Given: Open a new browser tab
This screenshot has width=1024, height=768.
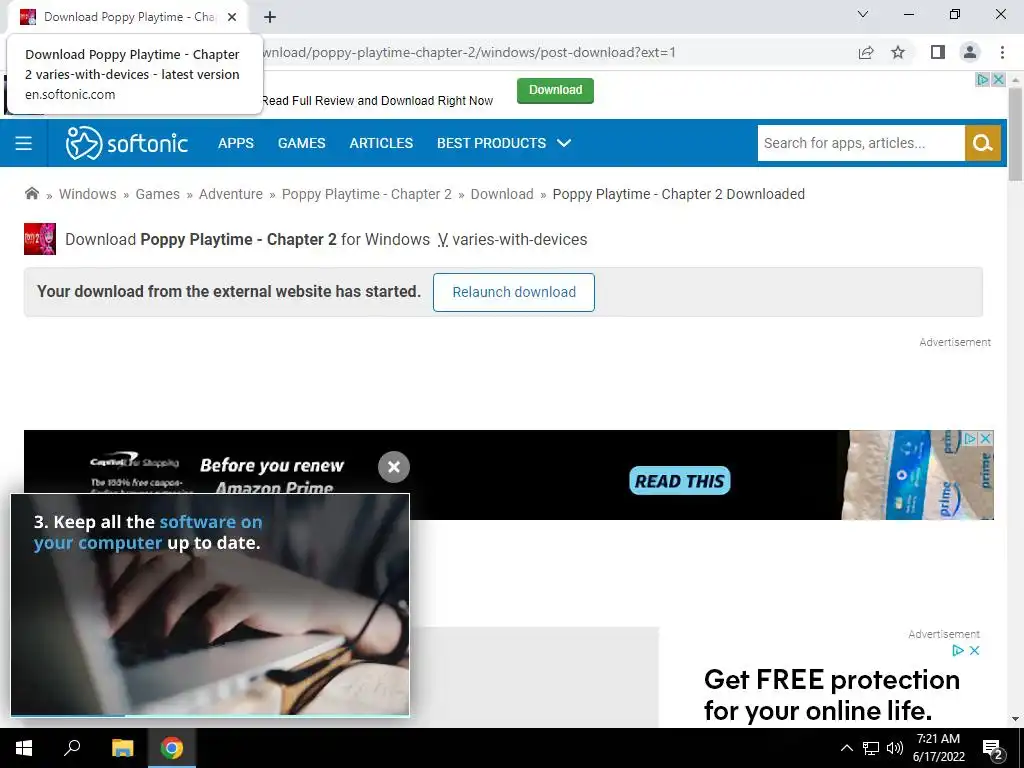Looking at the screenshot, I should 270,17.
